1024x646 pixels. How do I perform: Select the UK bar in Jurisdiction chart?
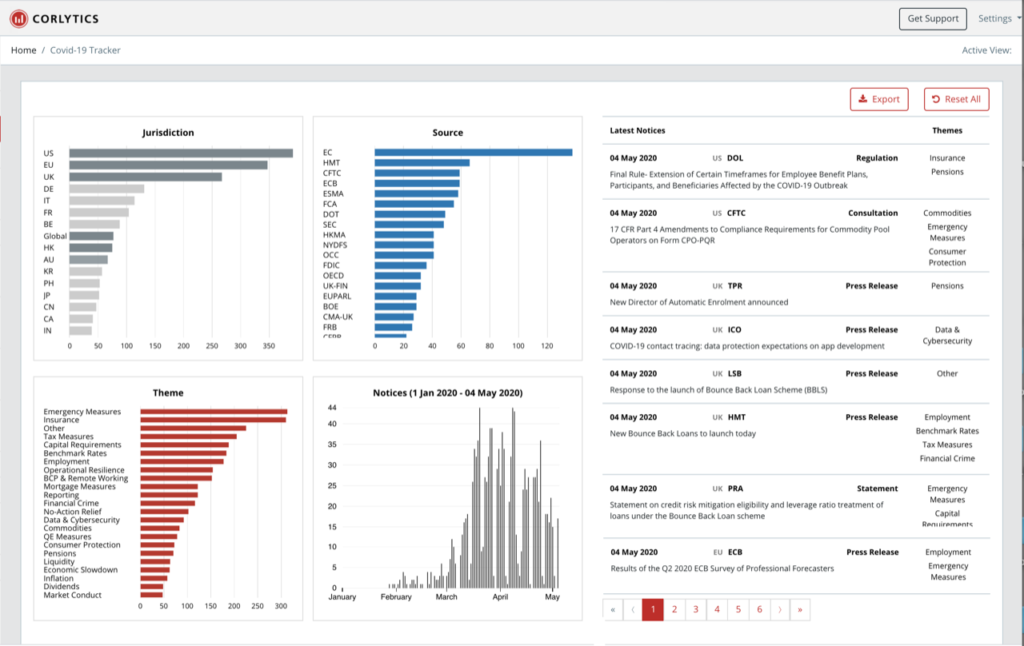[145, 177]
